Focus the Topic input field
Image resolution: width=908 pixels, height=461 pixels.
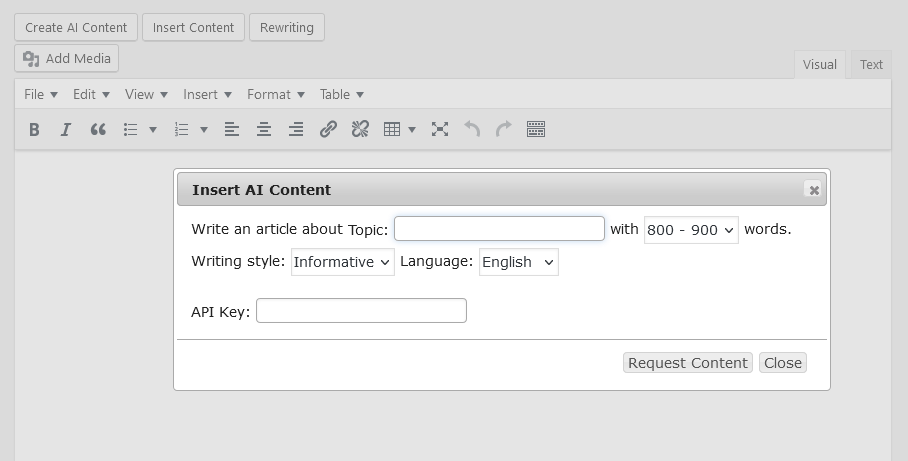[x=499, y=229]
